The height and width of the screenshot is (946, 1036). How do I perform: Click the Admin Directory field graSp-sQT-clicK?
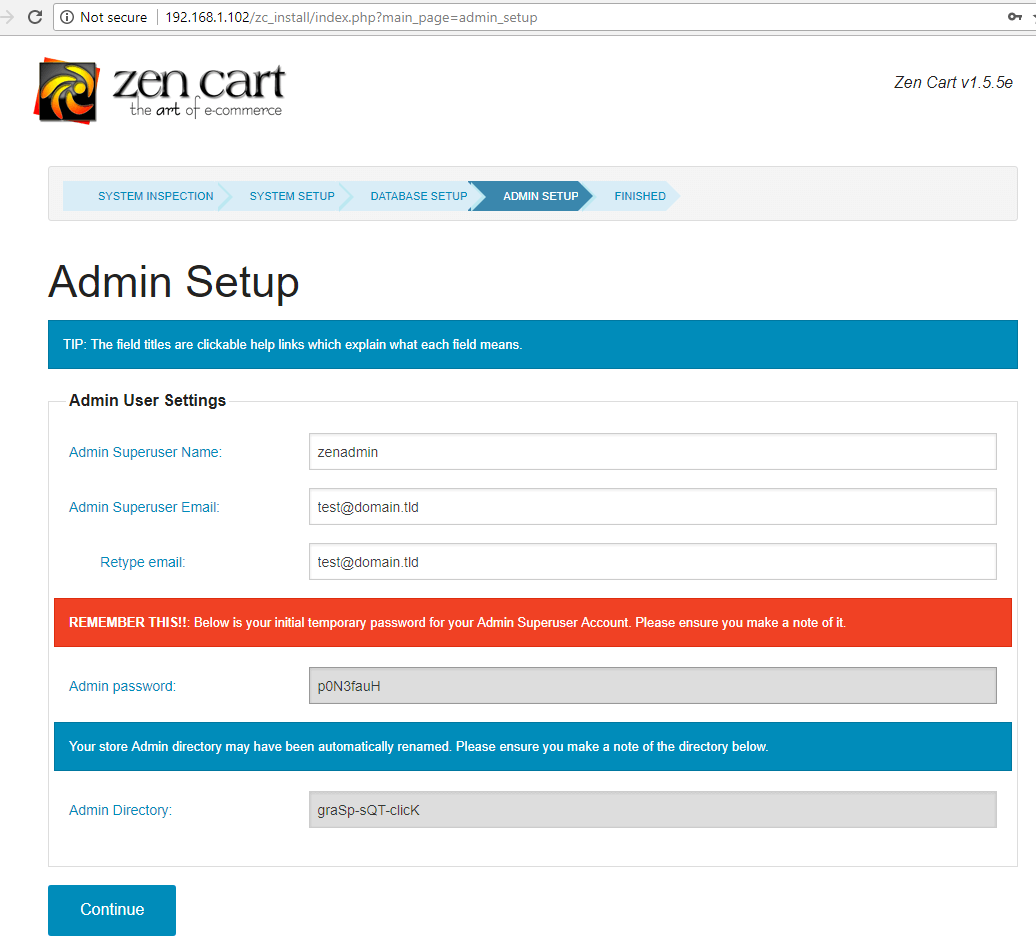pos(652,810)
